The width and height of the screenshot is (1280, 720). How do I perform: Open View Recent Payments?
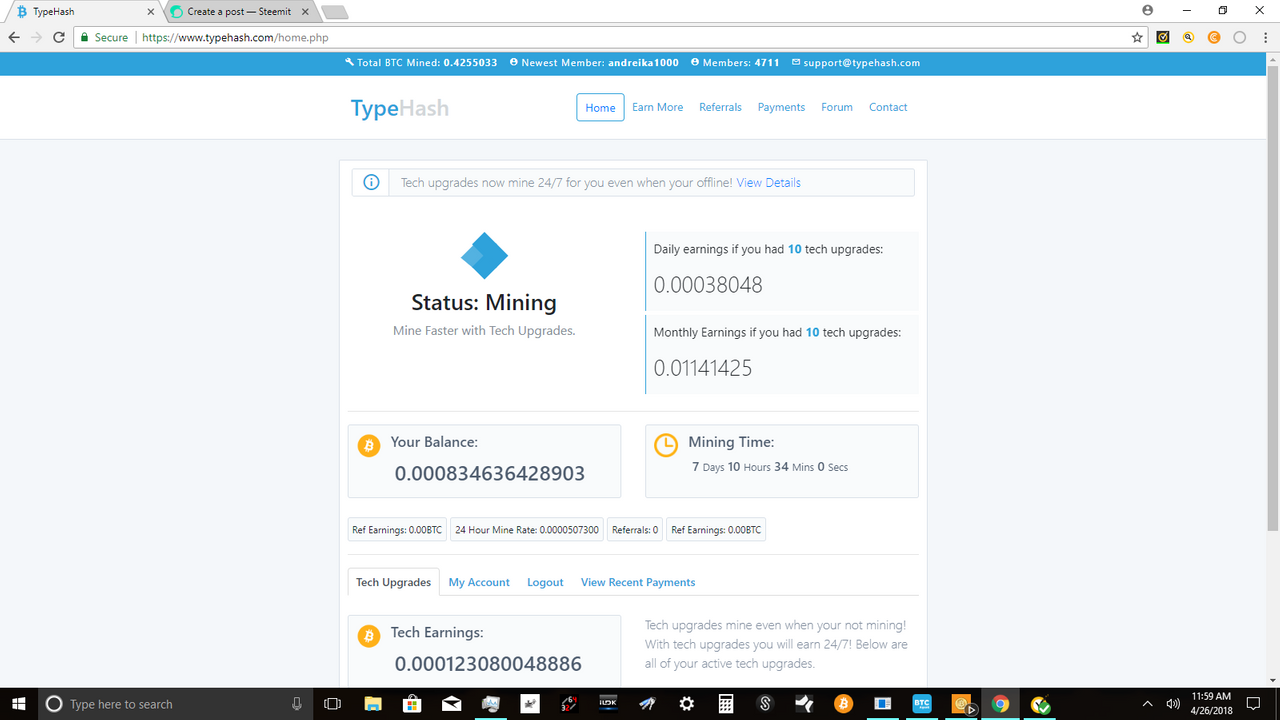pyautogui.click(x=638, y=582)
